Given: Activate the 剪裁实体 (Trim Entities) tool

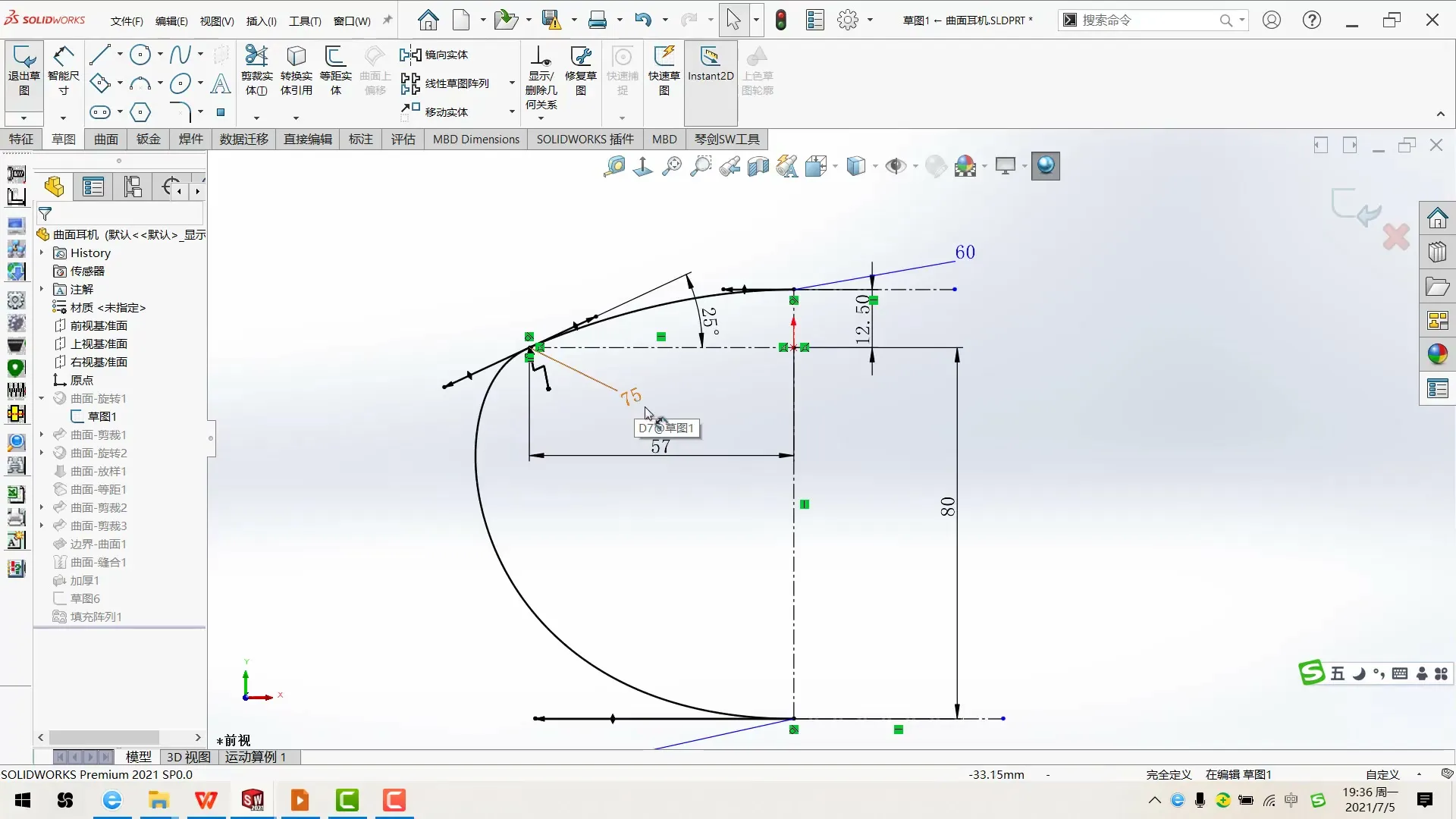Looking at the screenshot, I should [257, 72].
